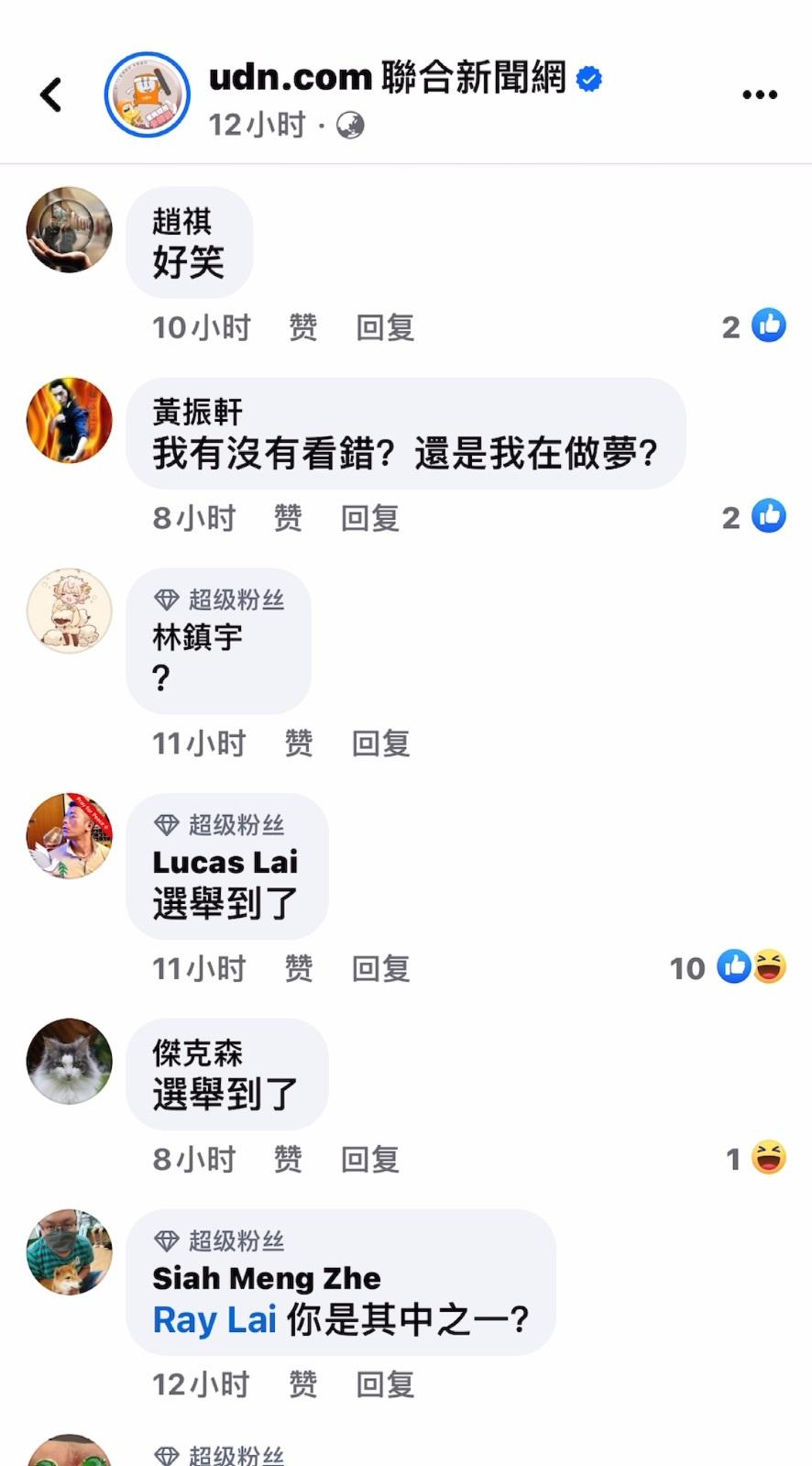Reply to 傑克森's comment via 回复
Viewport: 812px width, 1466px height.
pyautogui.click(x=370, y=1160)
